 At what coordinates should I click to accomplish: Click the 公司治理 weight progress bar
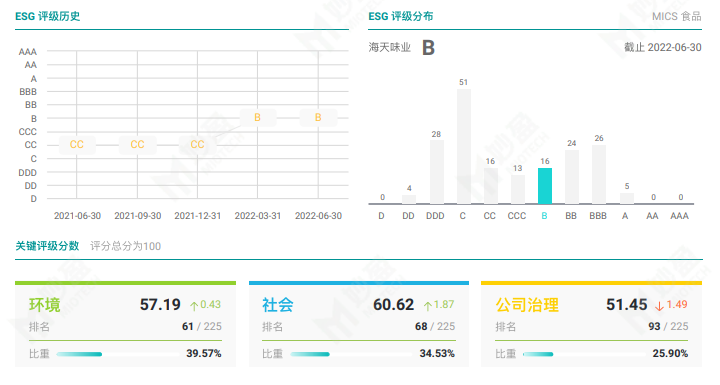[x=585, y=354]
